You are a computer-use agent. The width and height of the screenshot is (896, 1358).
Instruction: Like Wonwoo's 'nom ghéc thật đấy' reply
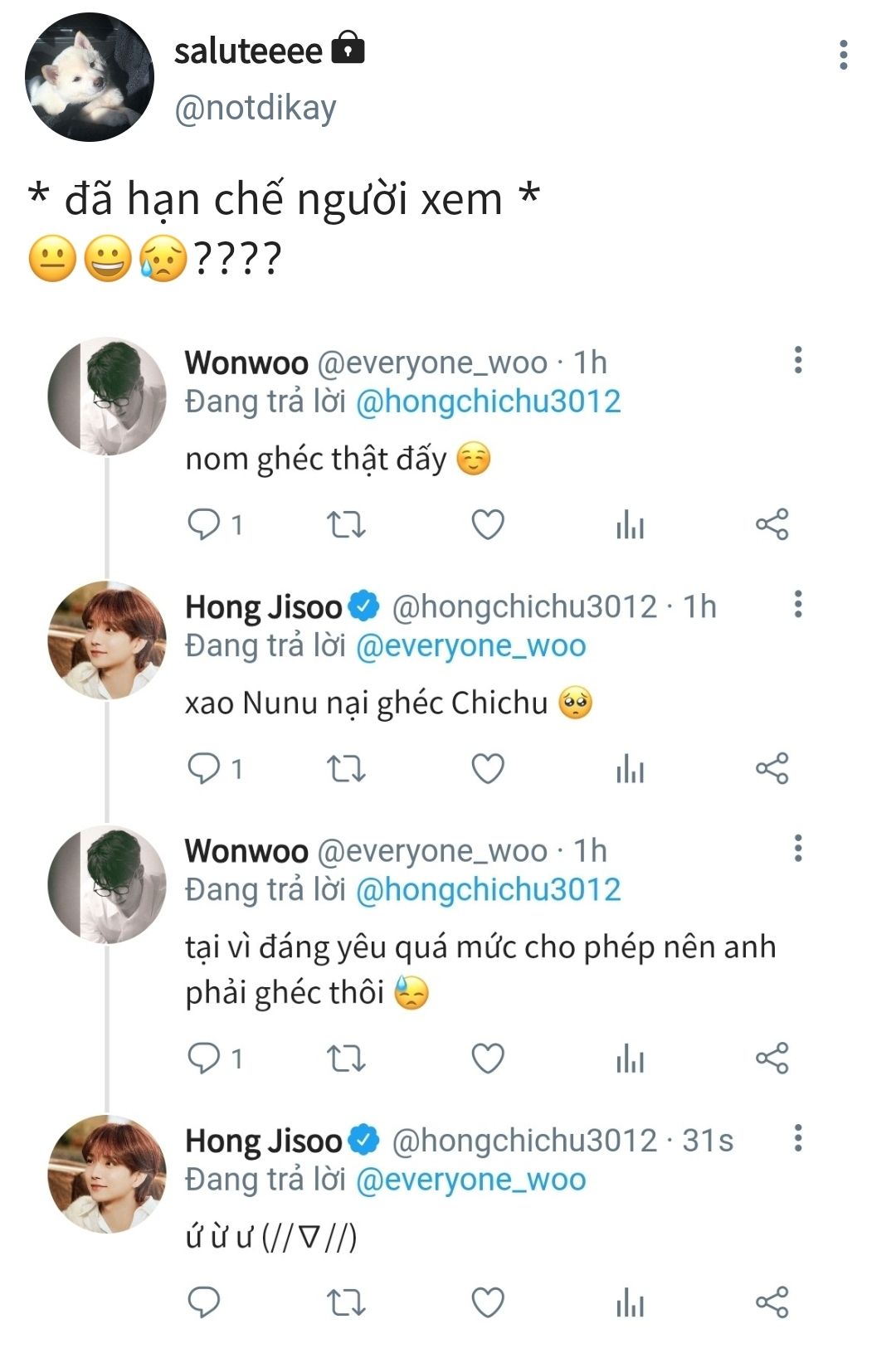click(x=488, y=525)
